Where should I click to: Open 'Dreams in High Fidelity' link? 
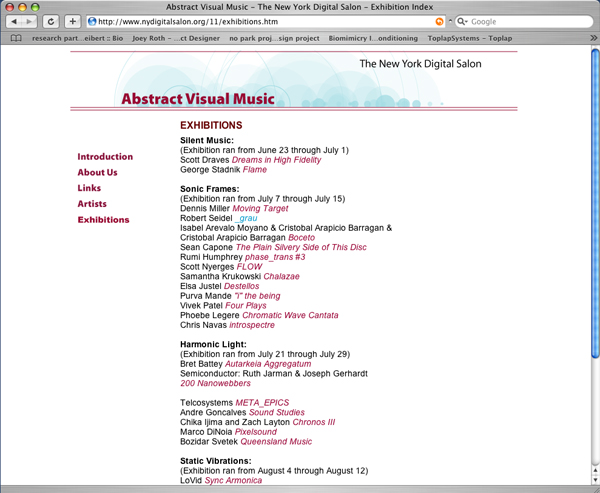tap(276, 160)
